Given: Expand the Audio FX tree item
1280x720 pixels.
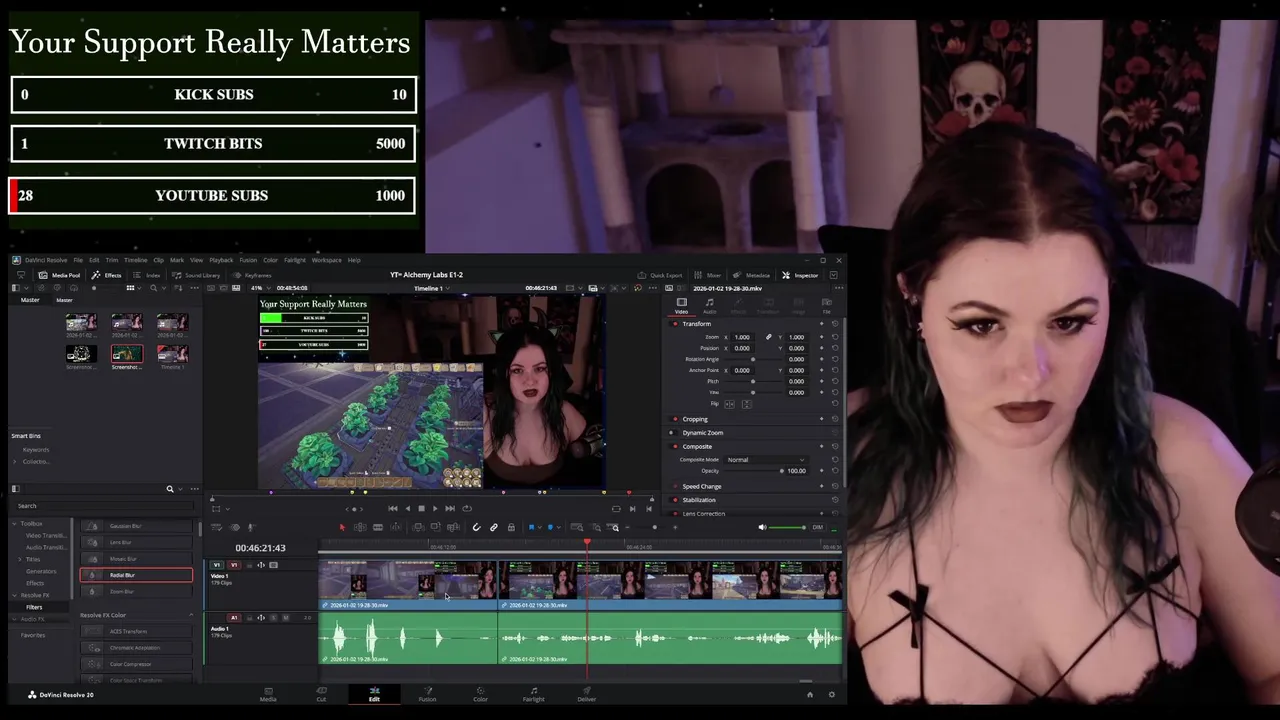Looking at the screenshot, I should 15,619.
